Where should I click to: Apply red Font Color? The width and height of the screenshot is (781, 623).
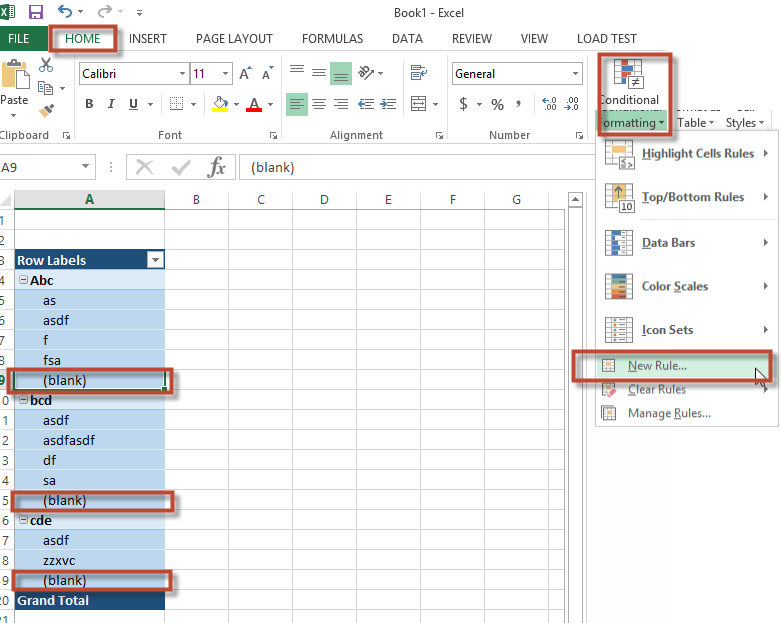click(x=254, y=104)
